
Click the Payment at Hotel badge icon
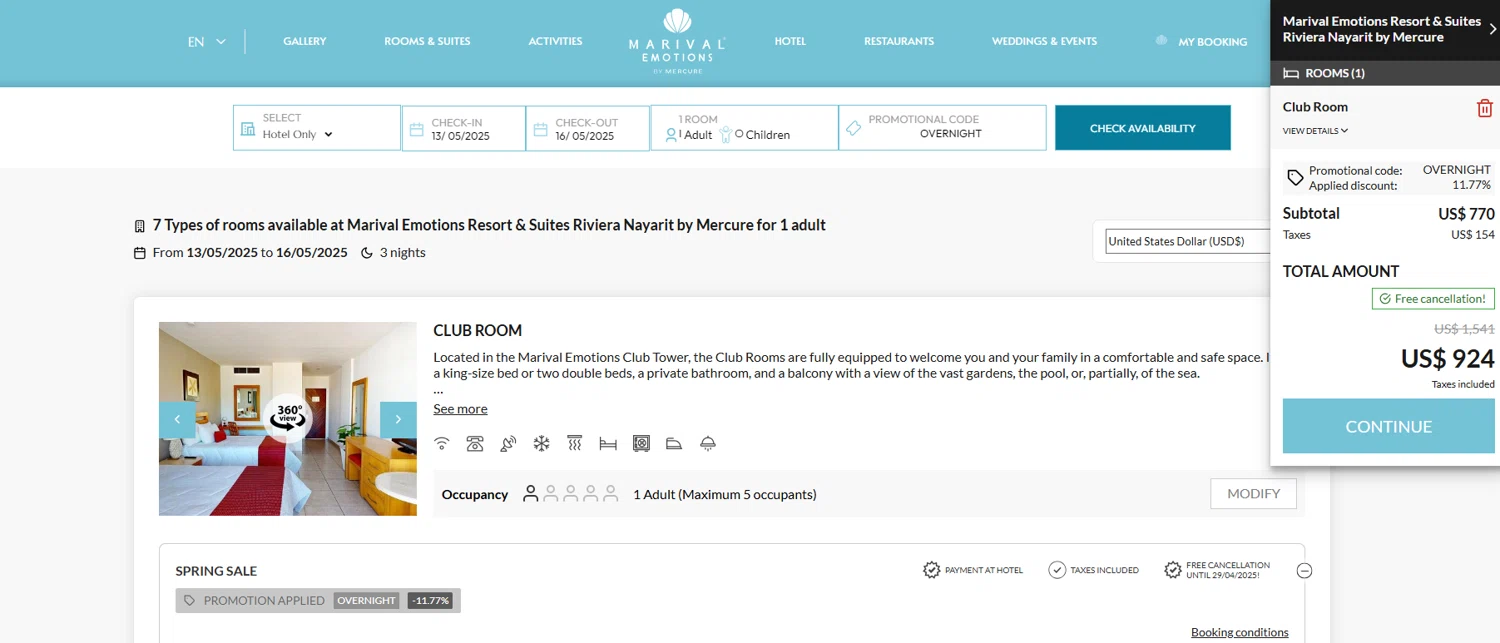pos(931,570)
